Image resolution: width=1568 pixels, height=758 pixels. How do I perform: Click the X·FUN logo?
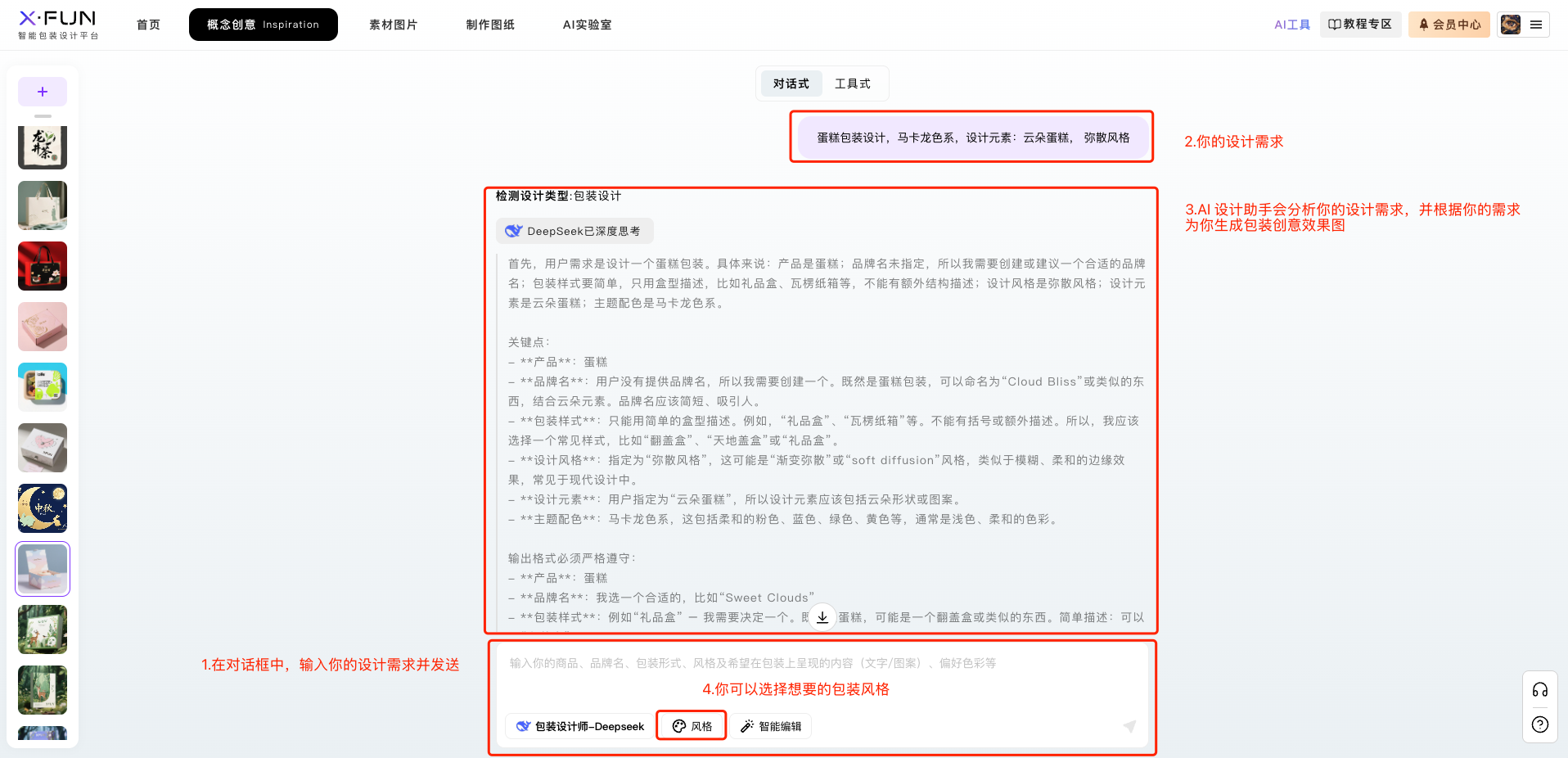57,25
